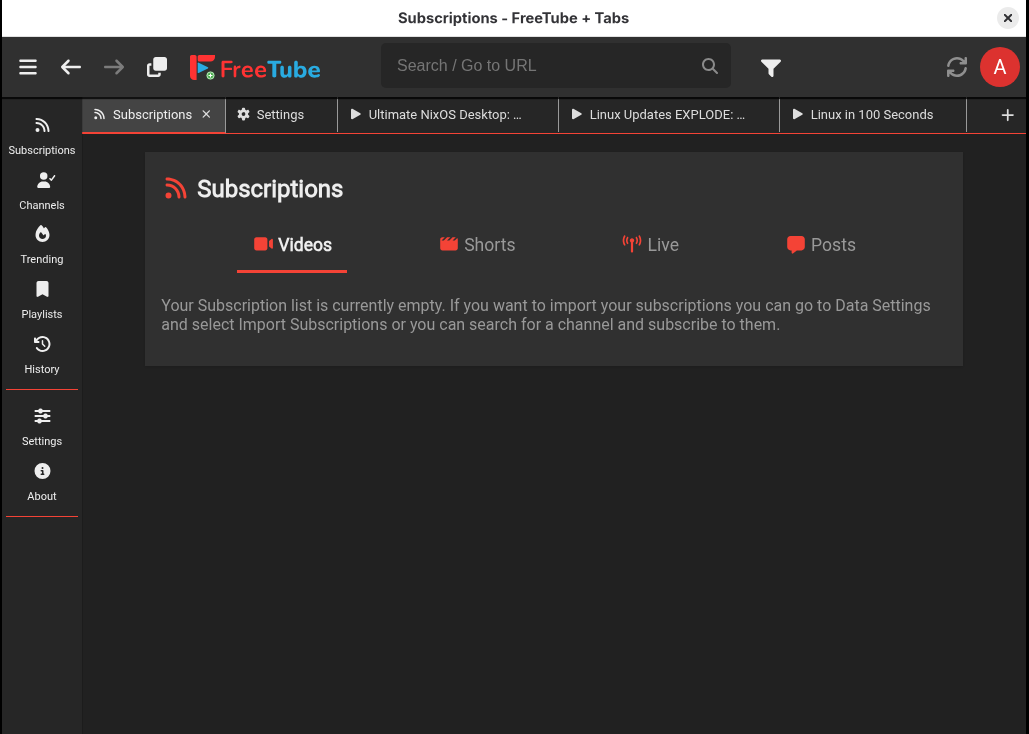Open the Channels section in the sidebar
Image resolution: width=1029 pixels, height=734 pixels.
[41, 190]
